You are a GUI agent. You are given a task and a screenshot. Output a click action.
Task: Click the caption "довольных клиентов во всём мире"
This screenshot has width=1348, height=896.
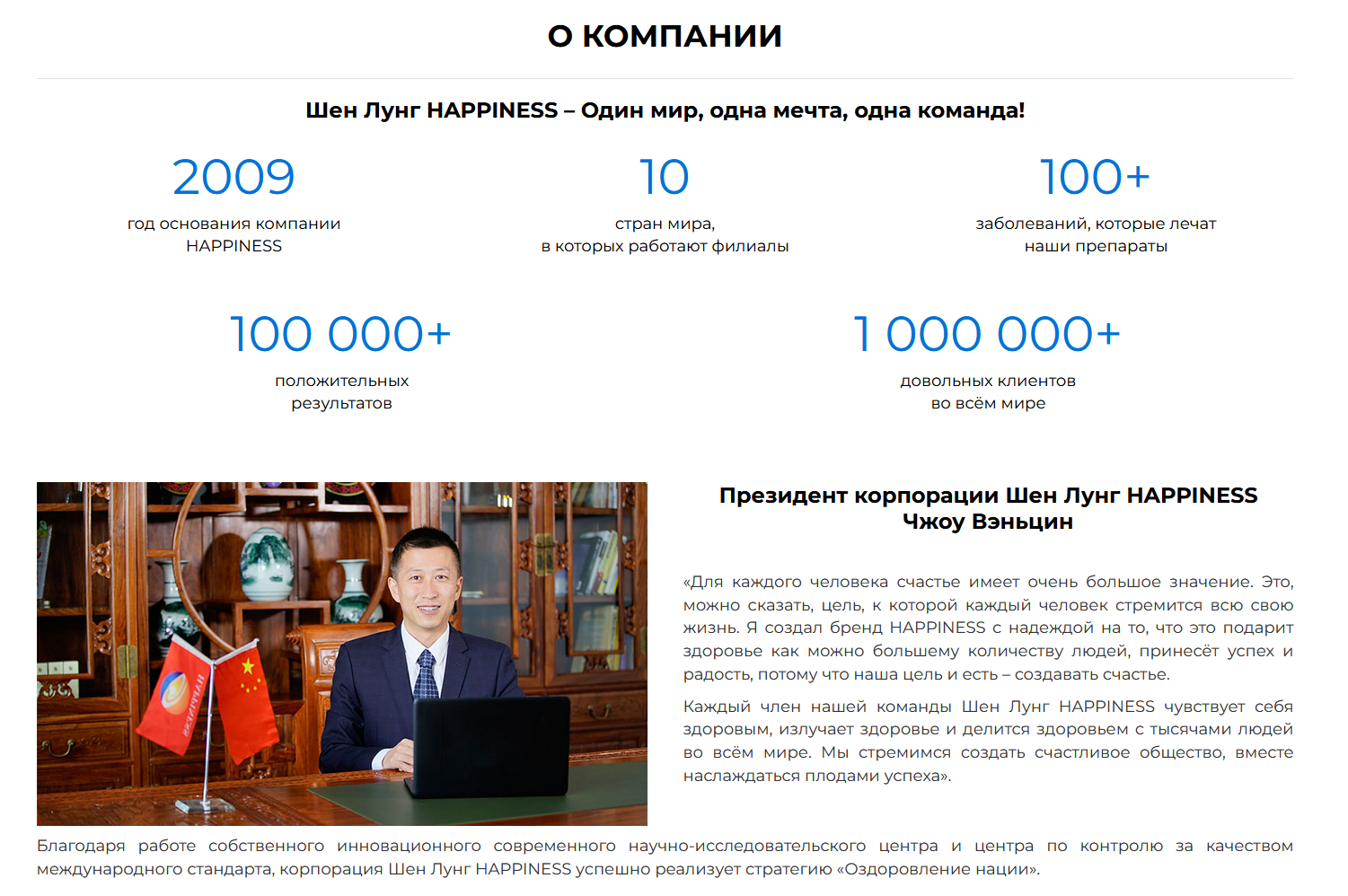[x=988, y=391]
